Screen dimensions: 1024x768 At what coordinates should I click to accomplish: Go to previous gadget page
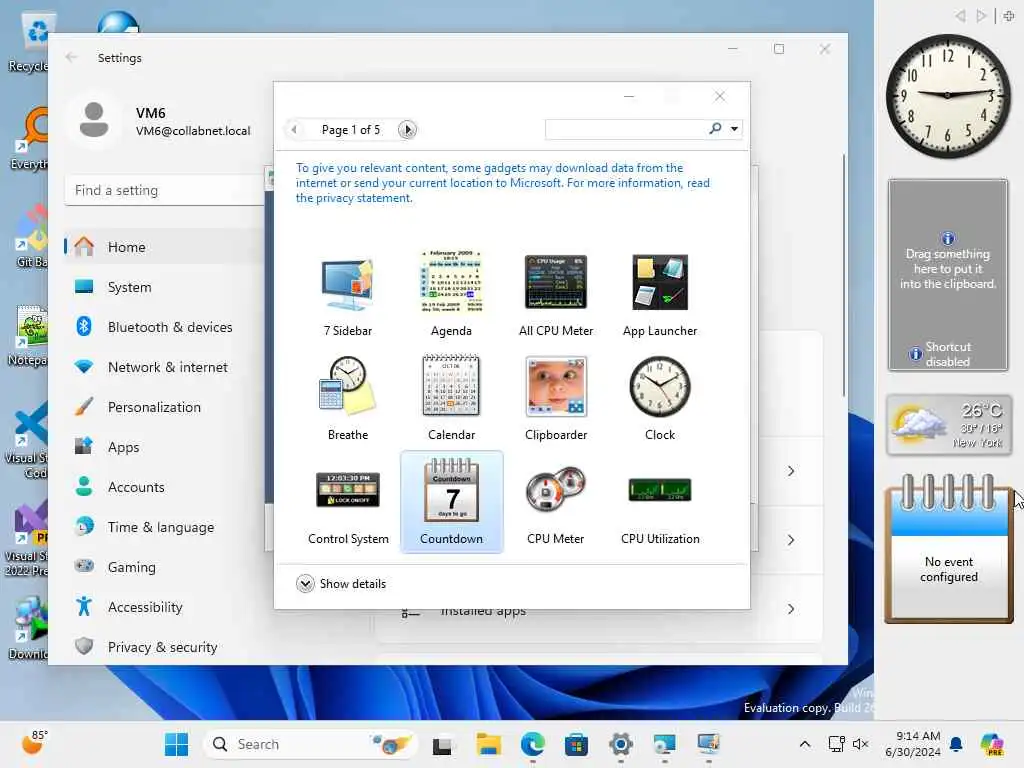[294, 129]
